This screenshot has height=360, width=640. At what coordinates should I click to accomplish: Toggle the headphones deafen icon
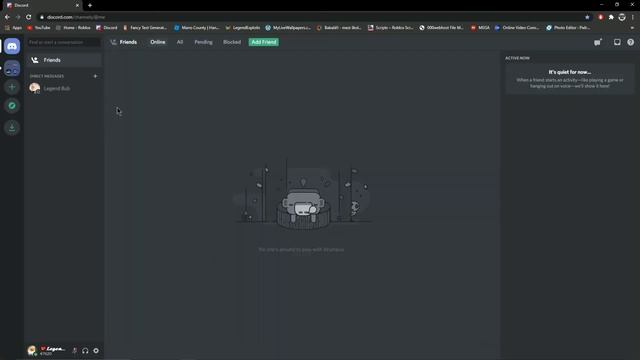coord(85,351)
